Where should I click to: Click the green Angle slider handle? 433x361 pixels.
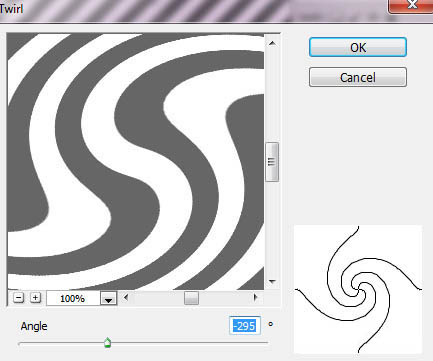107,342
